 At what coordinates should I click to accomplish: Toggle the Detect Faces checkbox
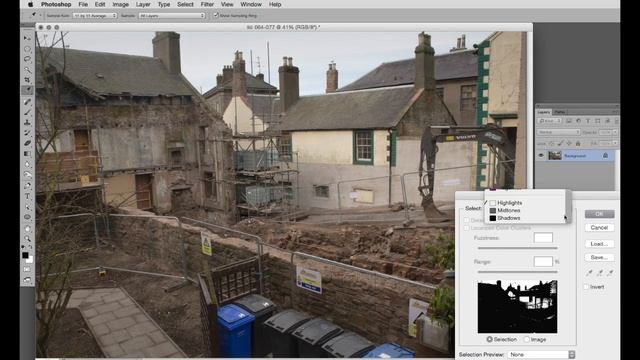point(466,220)
